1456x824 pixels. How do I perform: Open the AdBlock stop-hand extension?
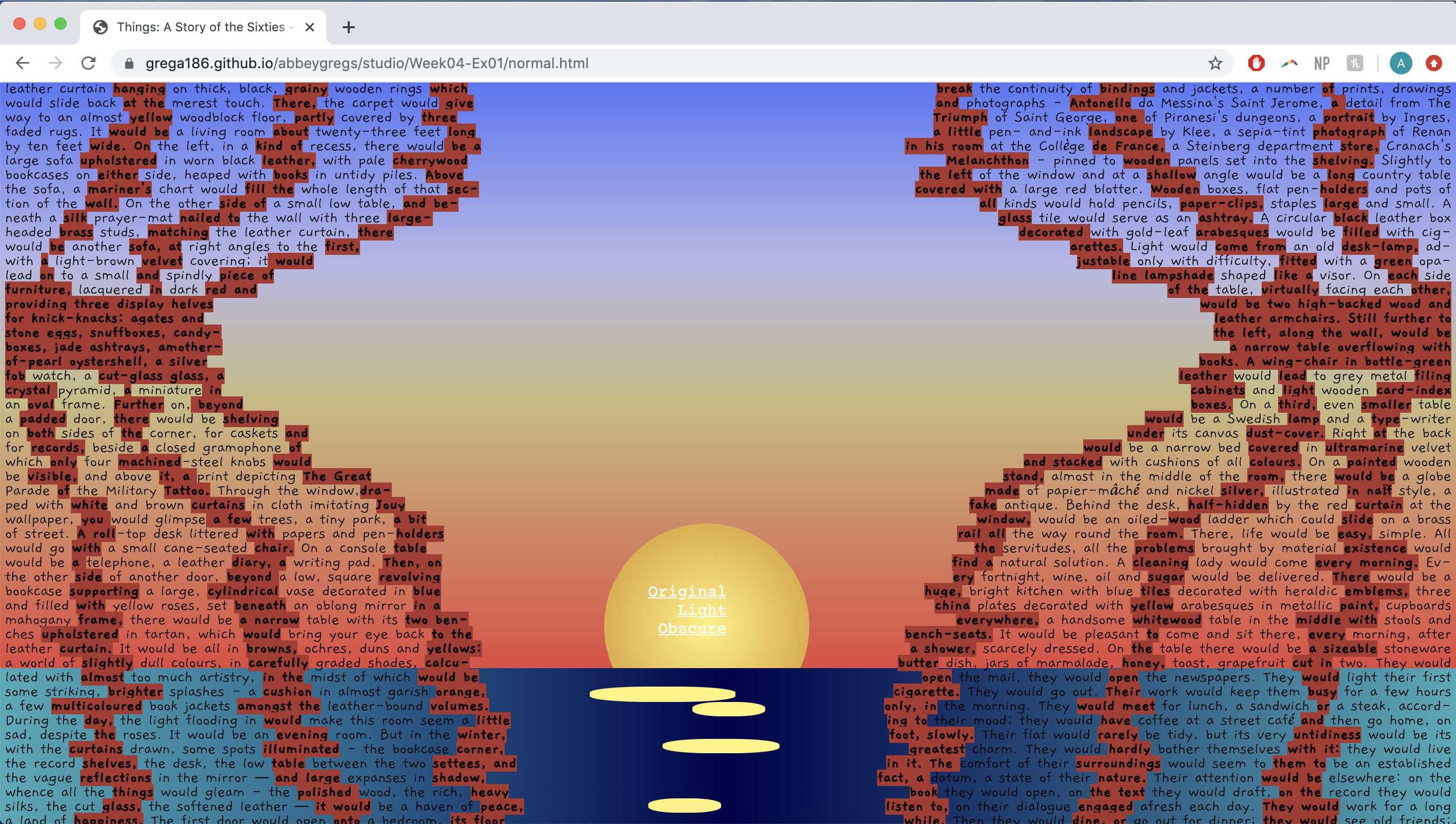1255,63
